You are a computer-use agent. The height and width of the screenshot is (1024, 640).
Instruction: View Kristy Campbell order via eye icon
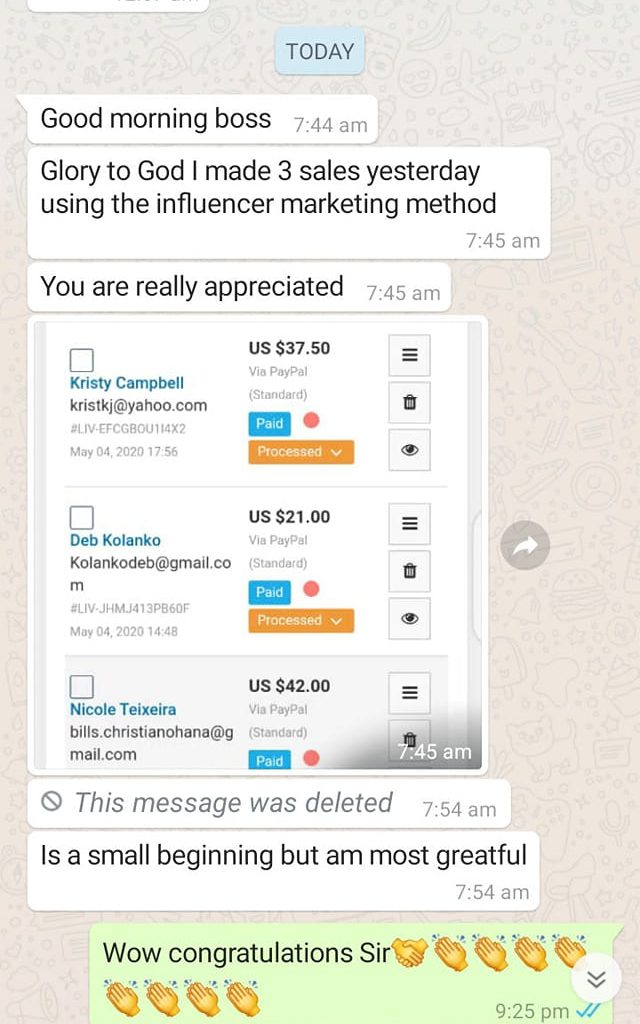point(409,450)
